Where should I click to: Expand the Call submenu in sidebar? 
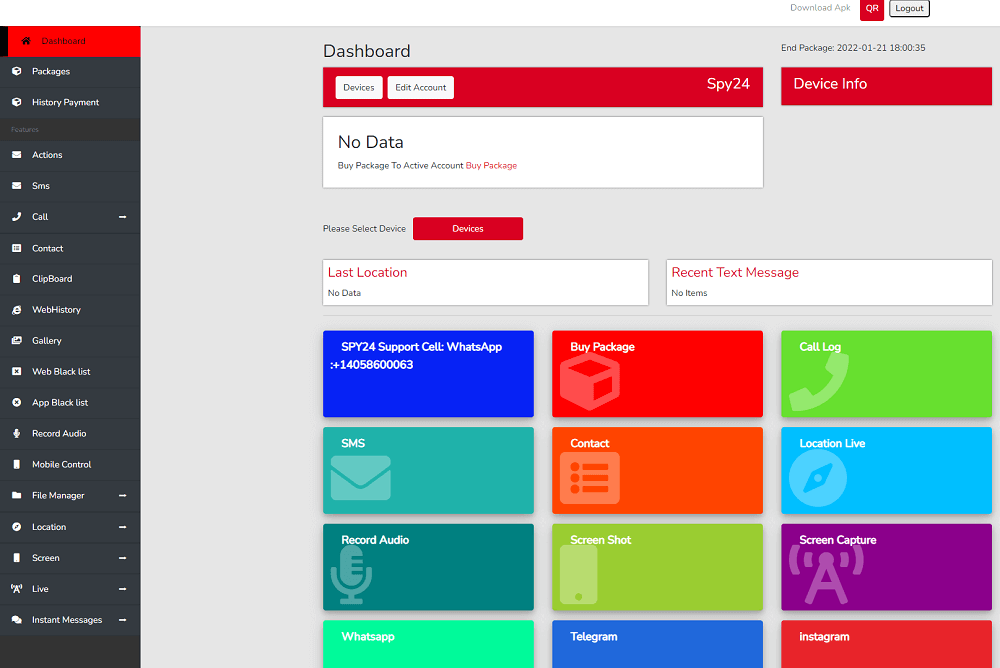(122, 217)
